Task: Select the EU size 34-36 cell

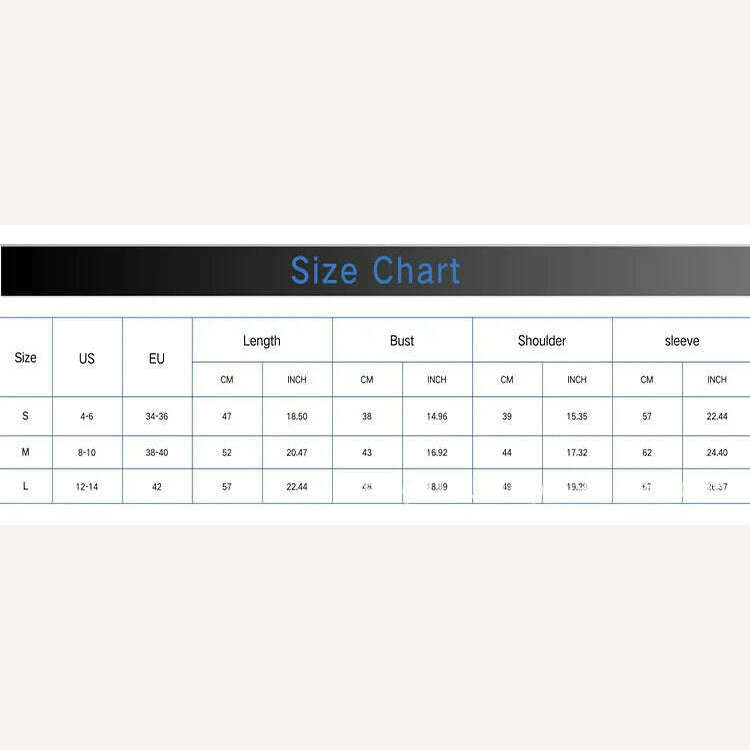Action: 157,416
